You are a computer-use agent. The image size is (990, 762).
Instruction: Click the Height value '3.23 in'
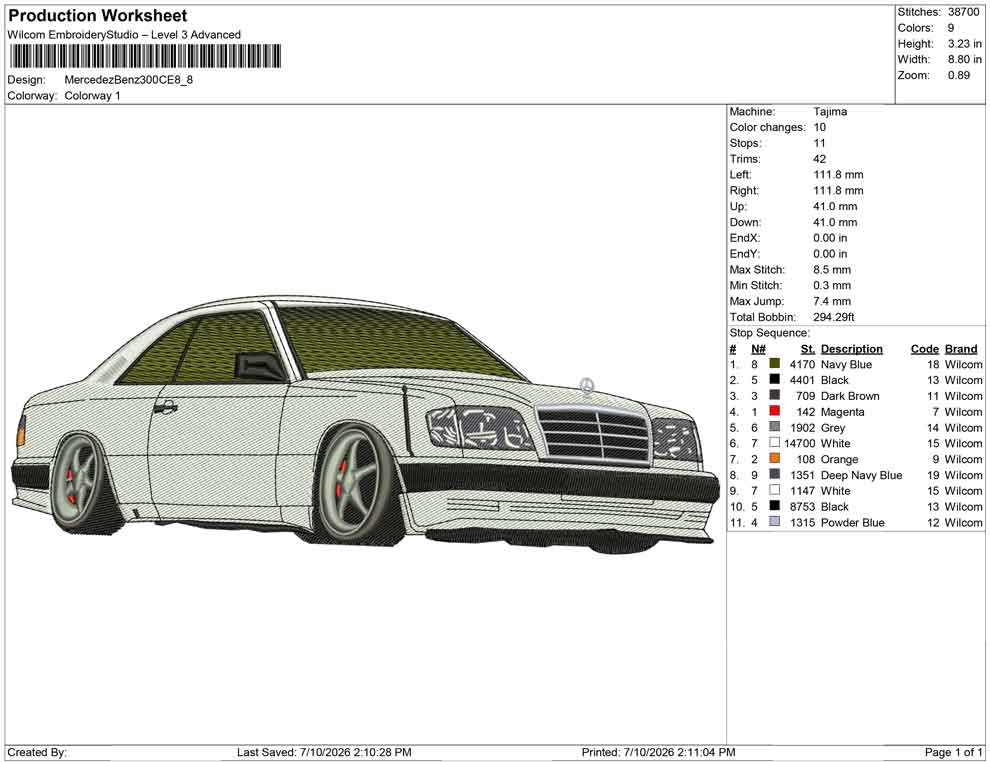965,44
